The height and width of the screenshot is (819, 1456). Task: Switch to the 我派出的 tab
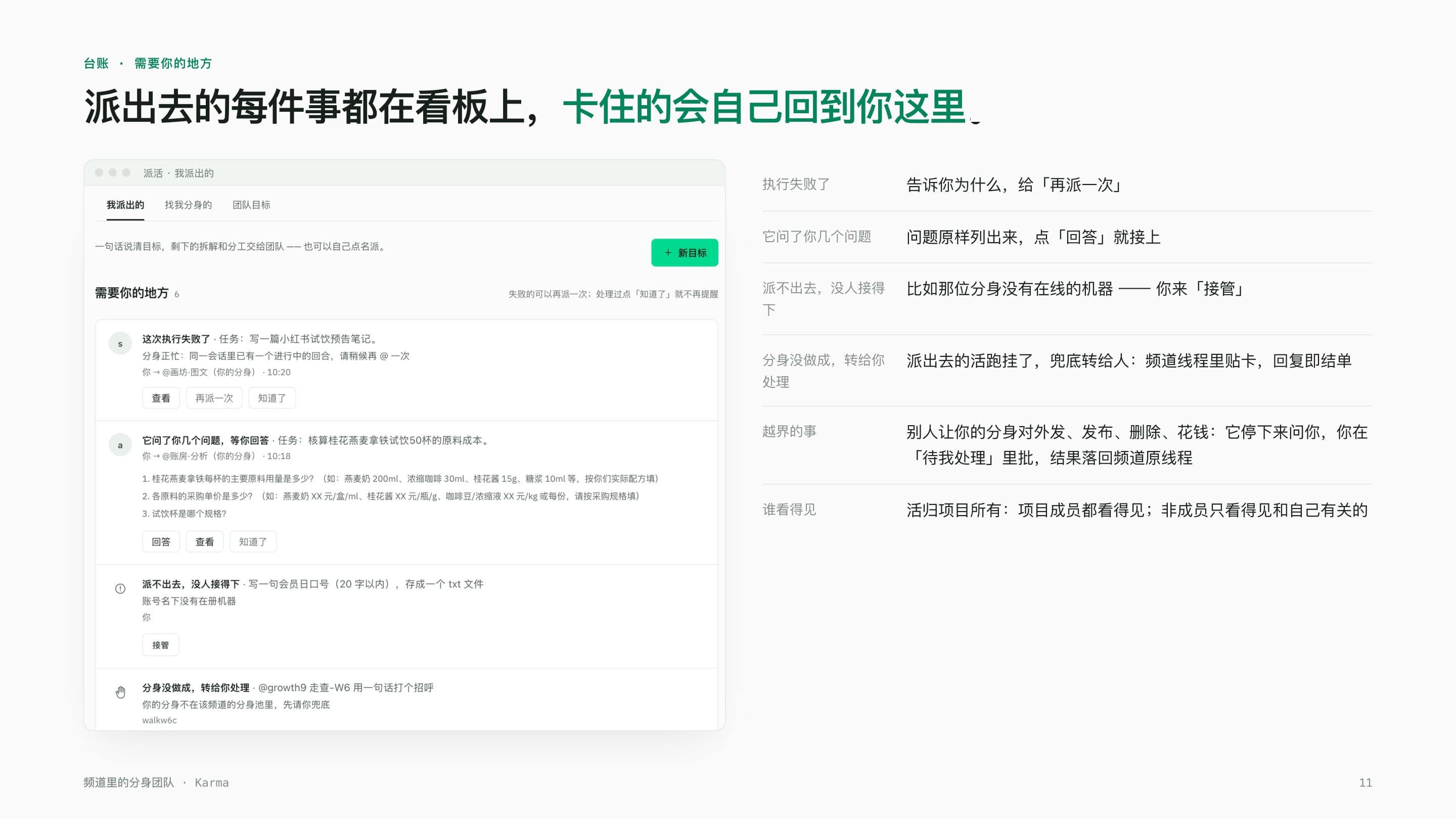coord(125,205)
